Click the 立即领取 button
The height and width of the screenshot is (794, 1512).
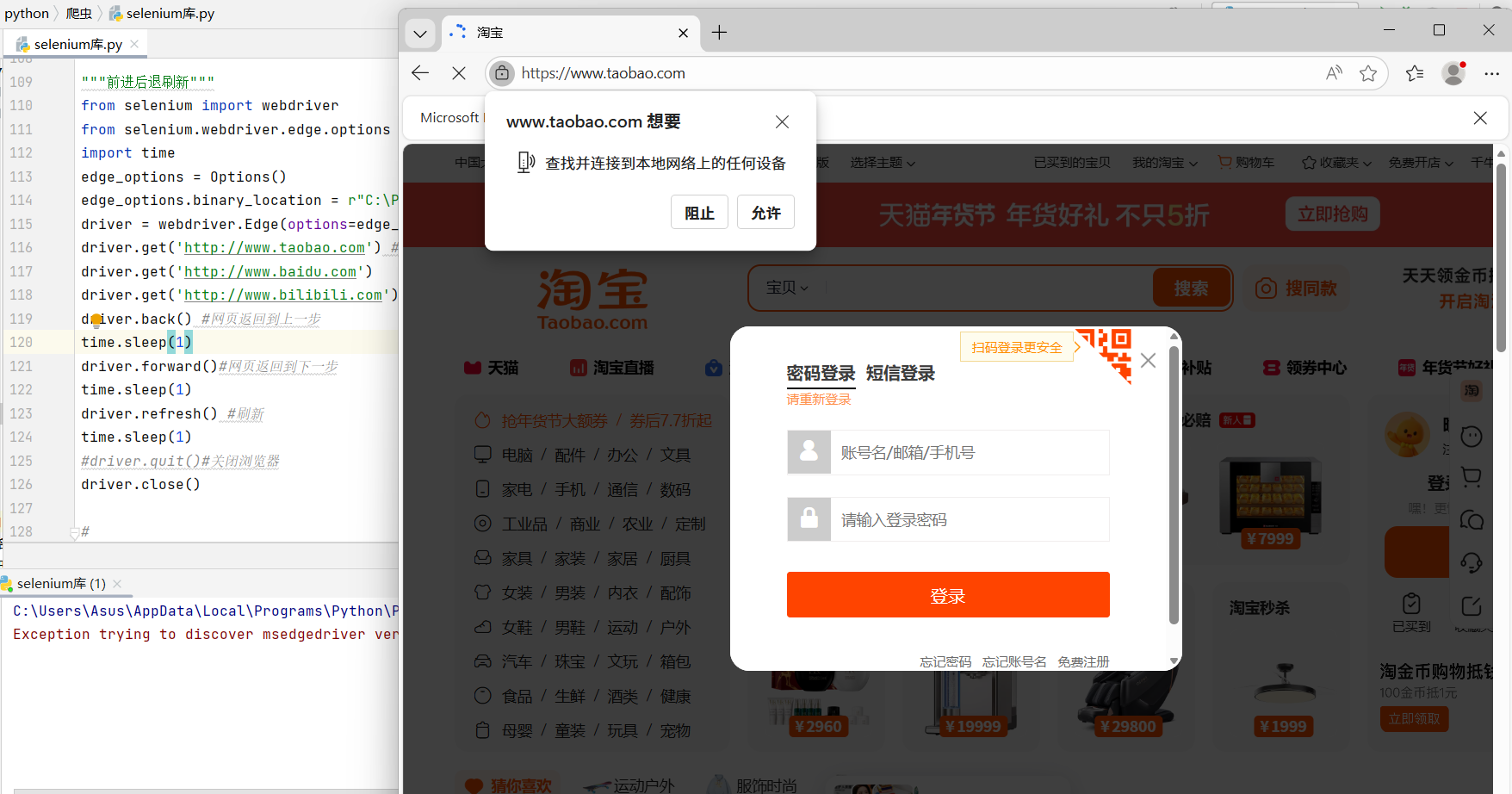point(1414,719)
